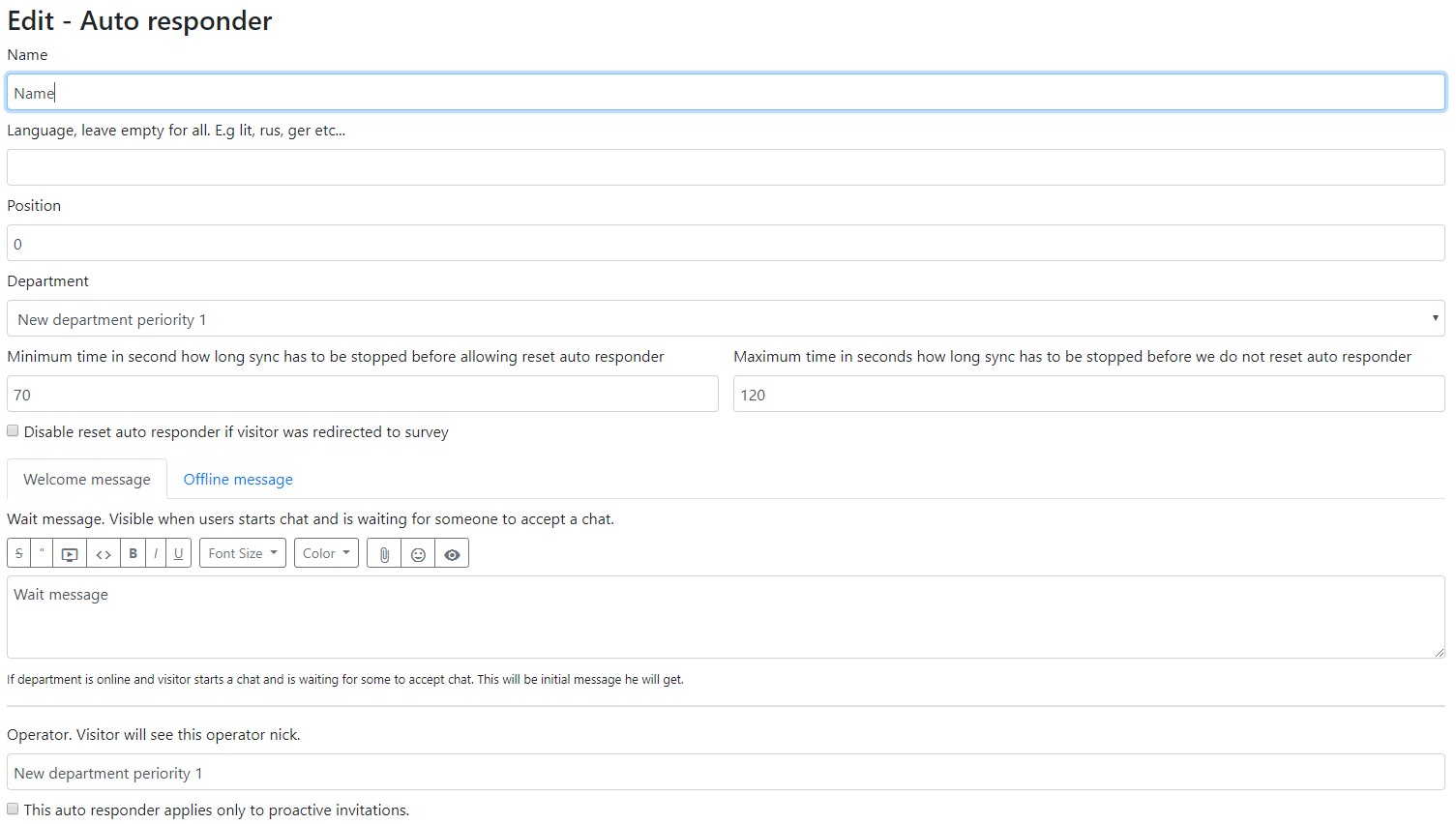The width and height of the screenshot is (1456, 824).
Task: Open the Color dropdown
Action: tap(326, 553)
